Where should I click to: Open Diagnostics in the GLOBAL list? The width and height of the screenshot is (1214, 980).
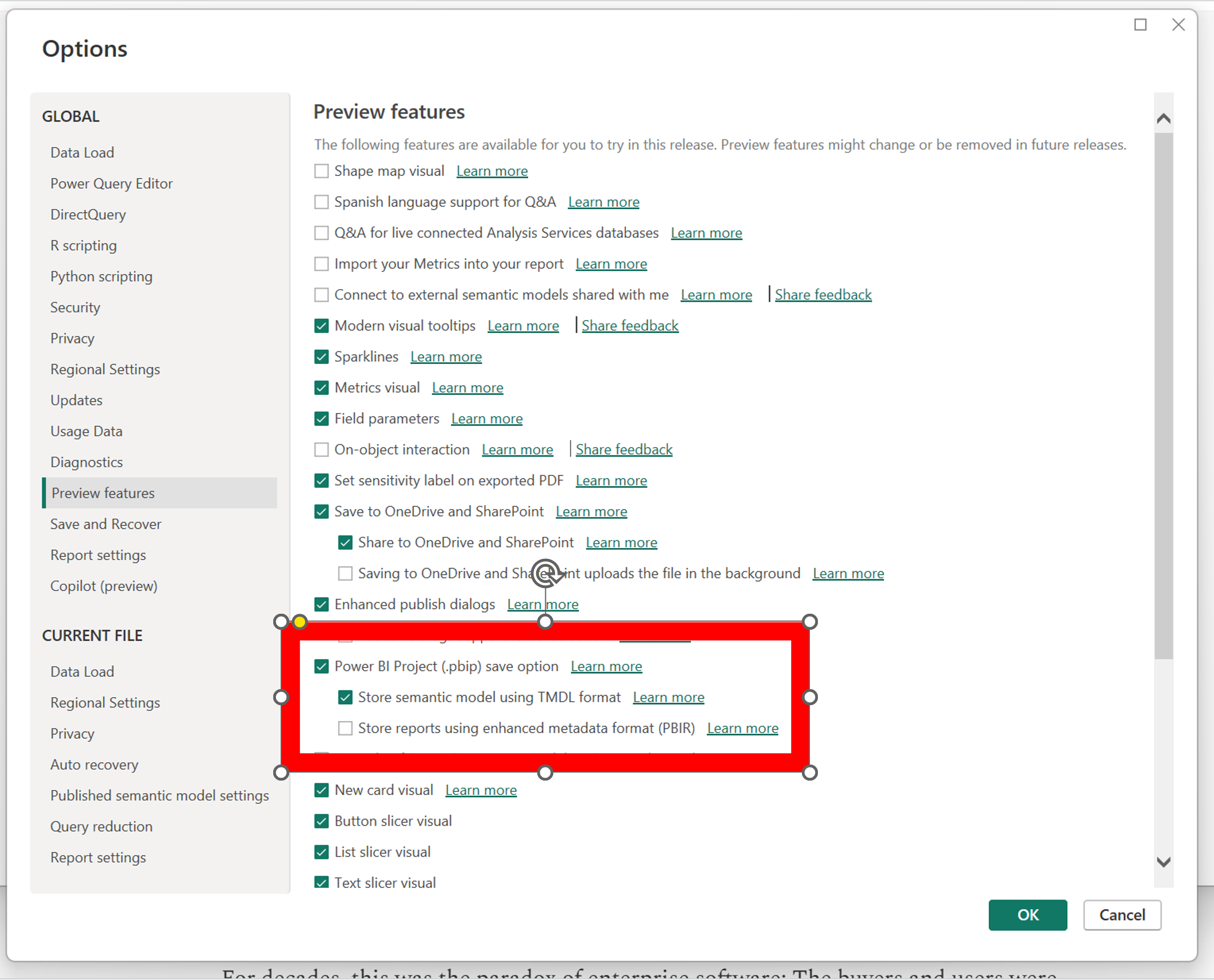pyautogui.click(x=86, y=462)
